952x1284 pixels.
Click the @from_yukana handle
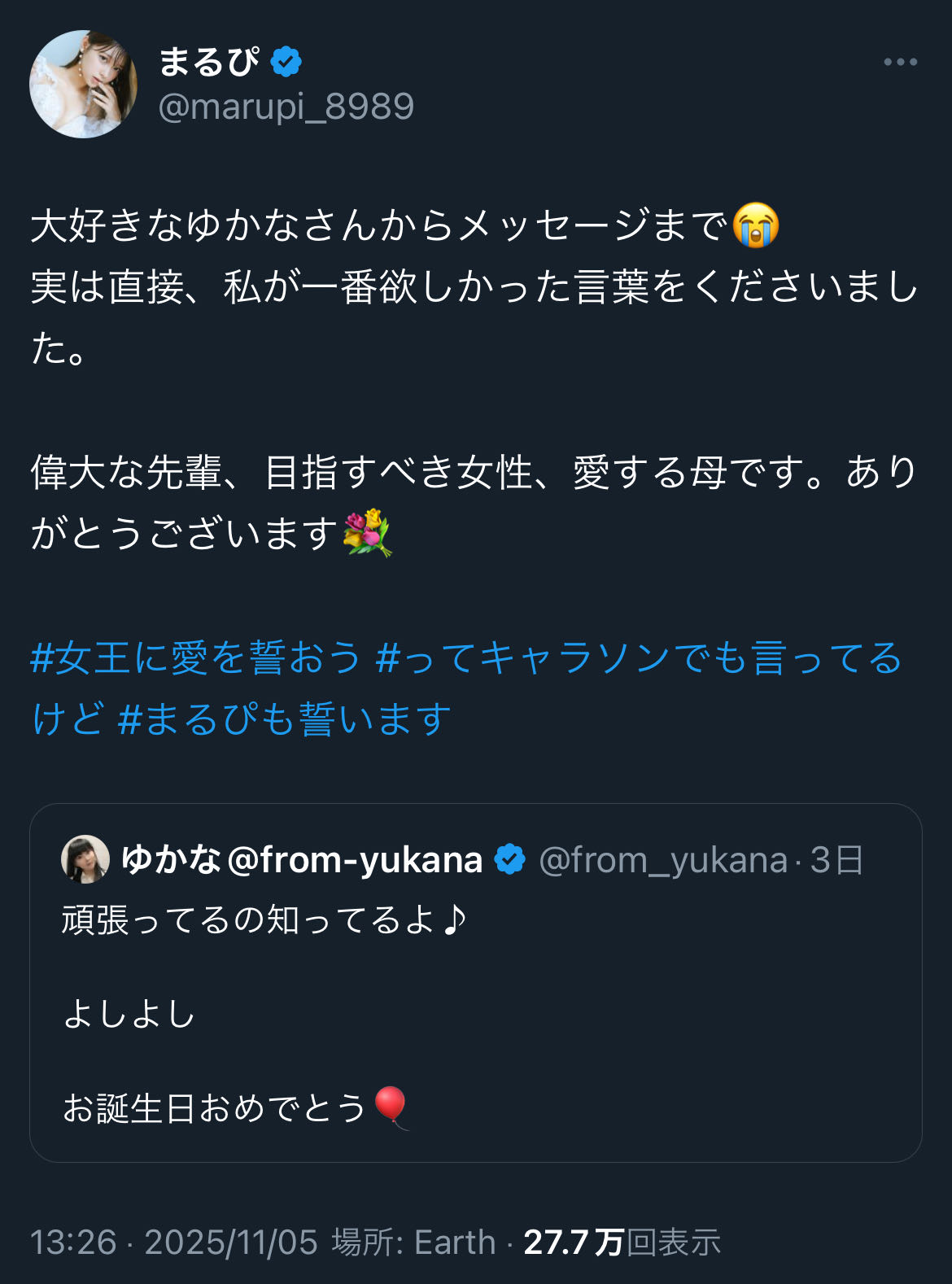pyautogui.click(x=663, y=860)
